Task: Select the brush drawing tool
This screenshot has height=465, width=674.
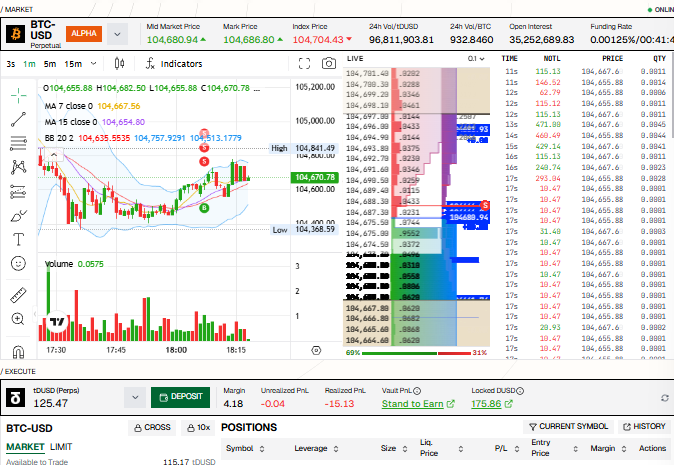Action: [x=18, y=215]
